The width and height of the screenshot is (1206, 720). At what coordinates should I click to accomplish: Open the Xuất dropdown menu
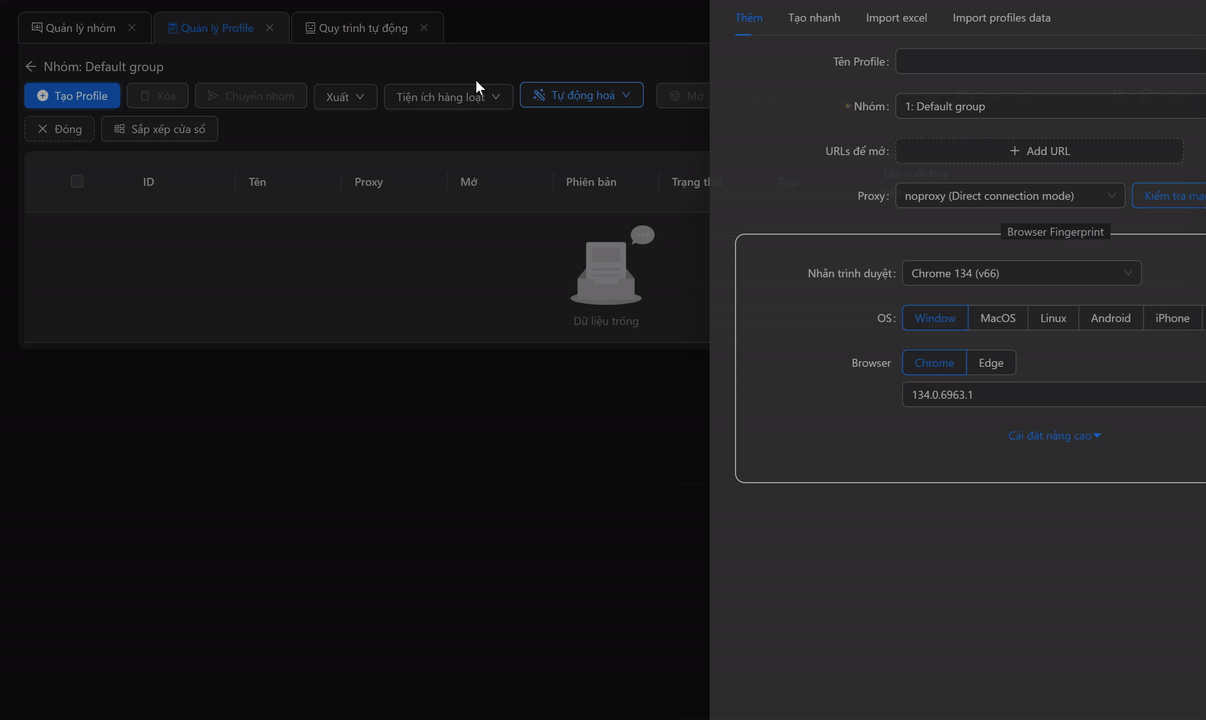coord(345,96)
